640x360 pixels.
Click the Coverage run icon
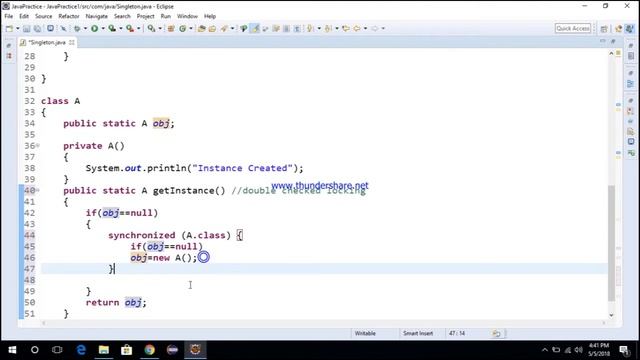(x=112, y=28)
